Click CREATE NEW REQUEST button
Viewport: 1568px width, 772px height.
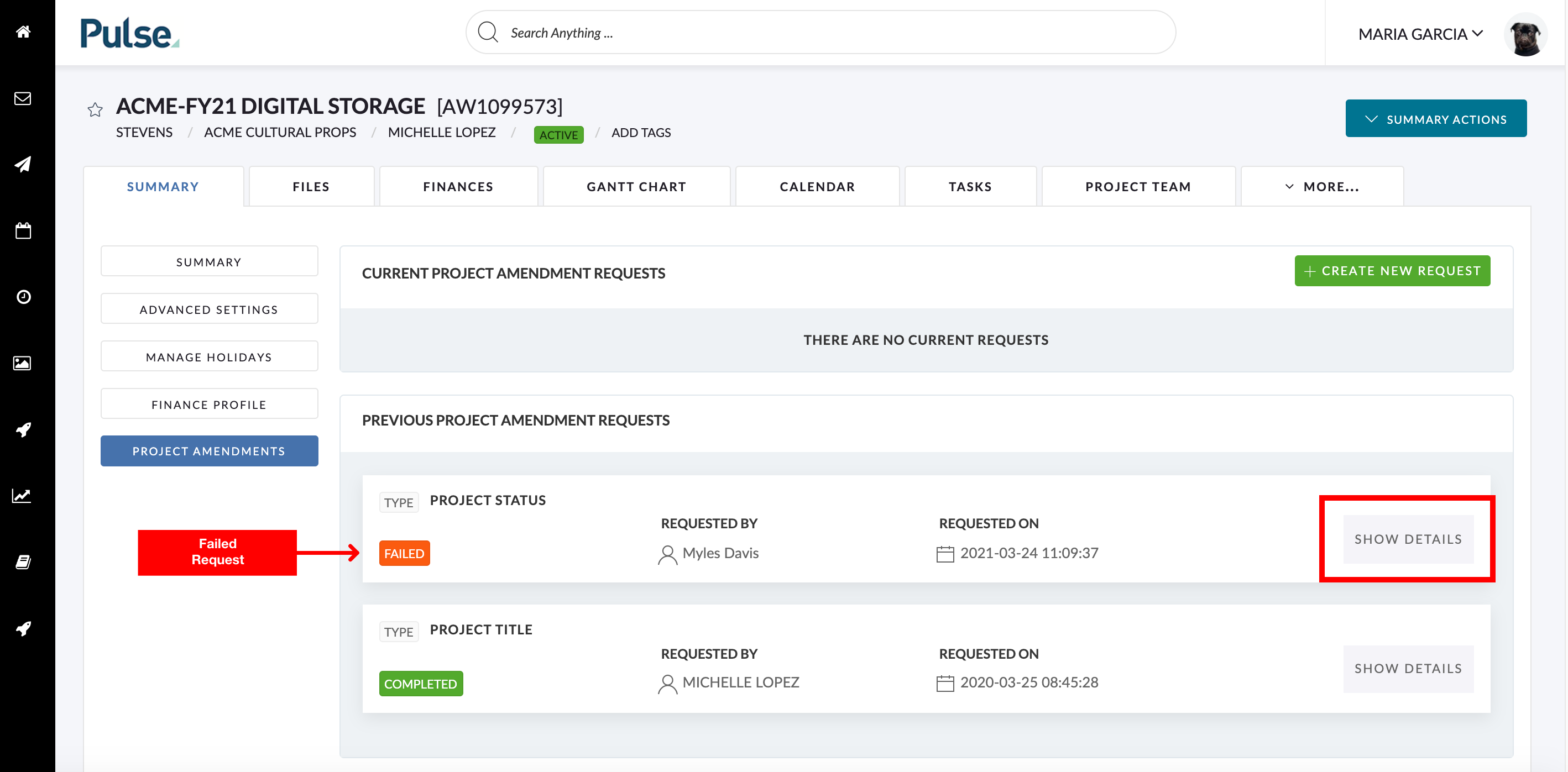coord(1392,271)
